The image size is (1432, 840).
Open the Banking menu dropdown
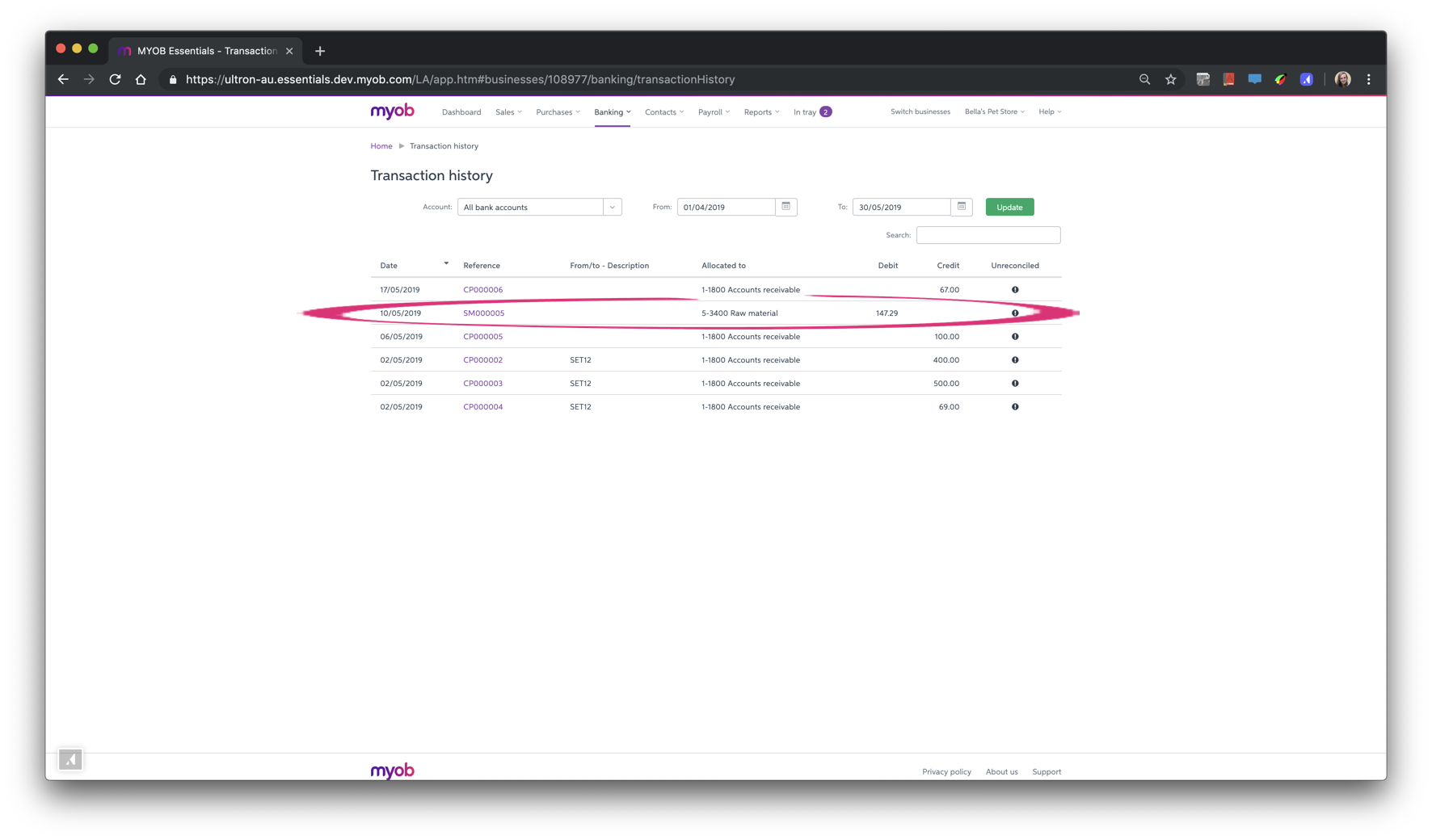(x=612, y=112)
